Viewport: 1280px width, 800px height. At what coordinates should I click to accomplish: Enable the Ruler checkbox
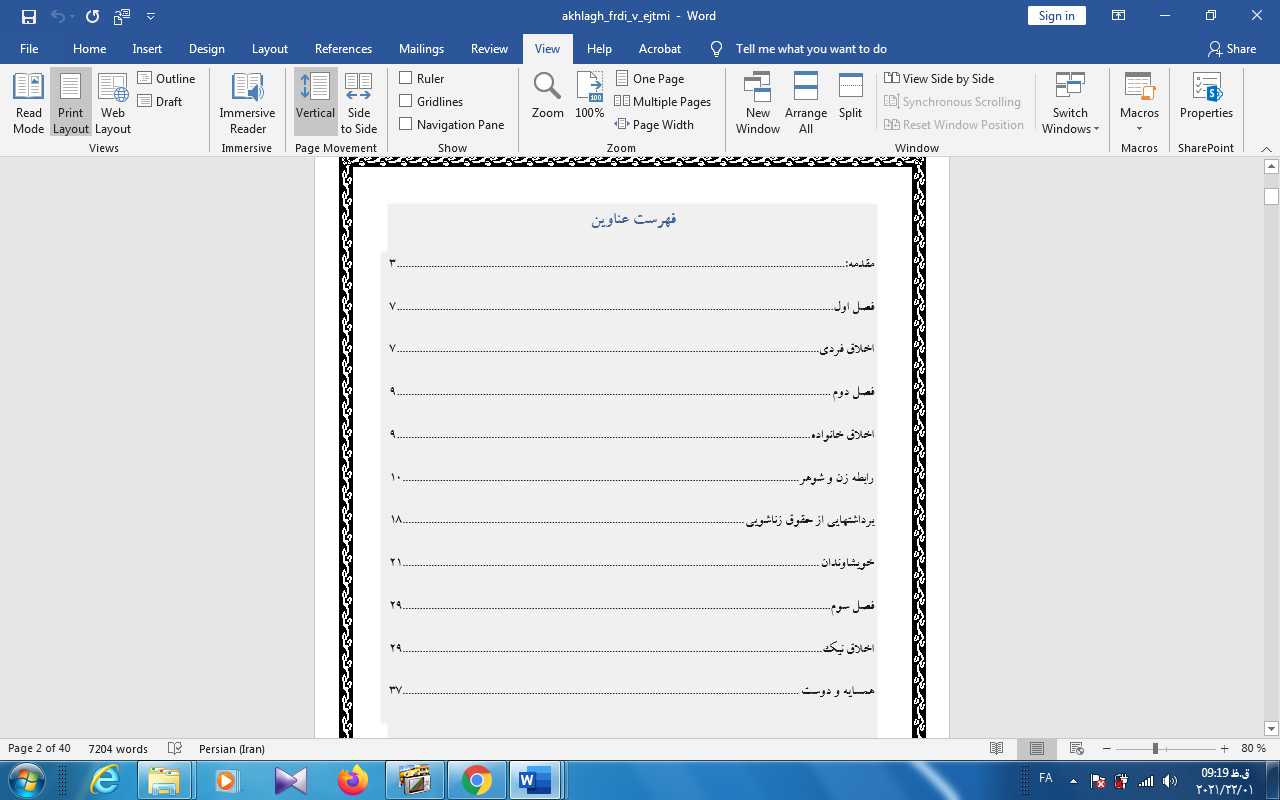click(406, 78)
